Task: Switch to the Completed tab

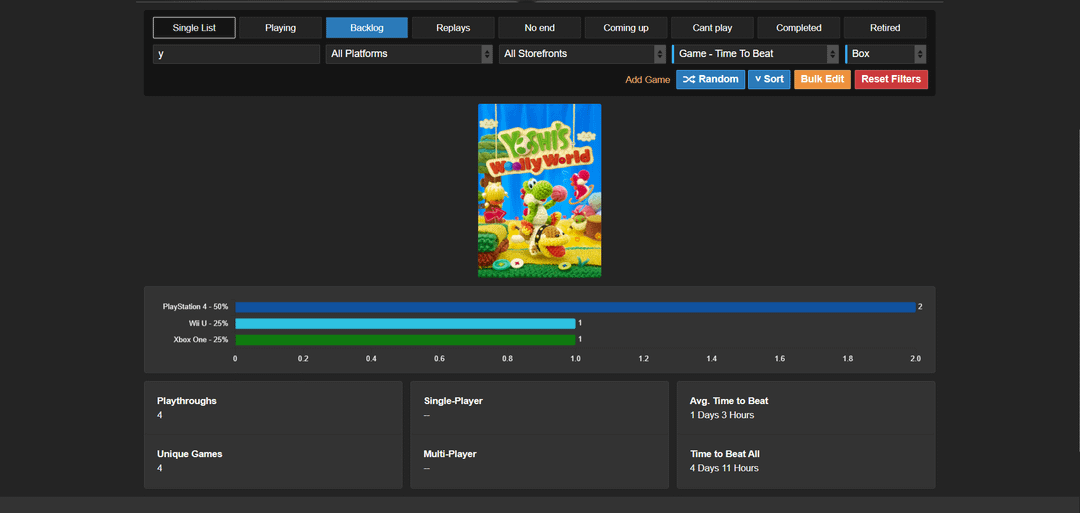Action: tap(799, 28)
